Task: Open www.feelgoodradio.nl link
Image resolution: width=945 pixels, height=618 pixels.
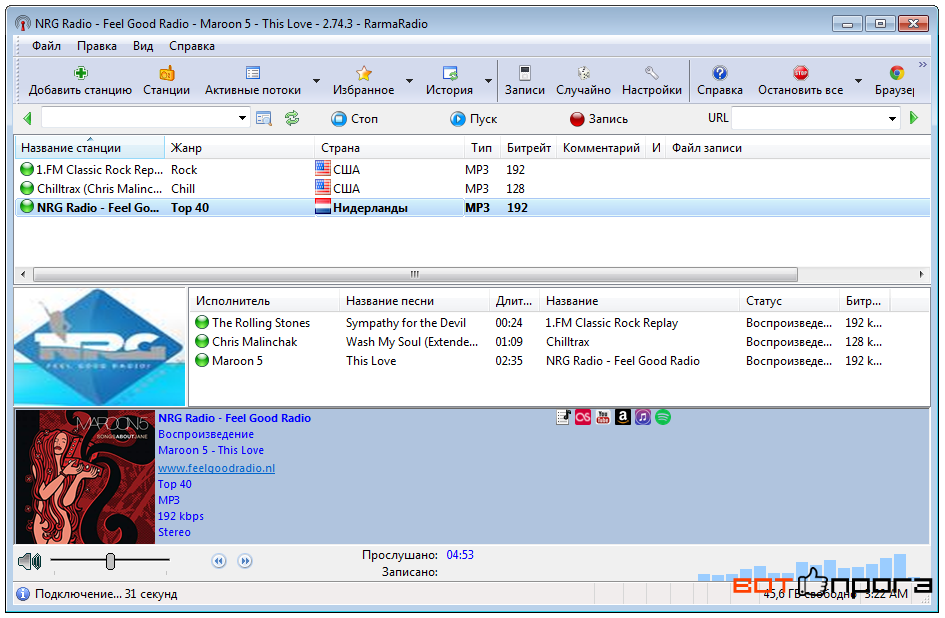Action: (x=216, y=468)
